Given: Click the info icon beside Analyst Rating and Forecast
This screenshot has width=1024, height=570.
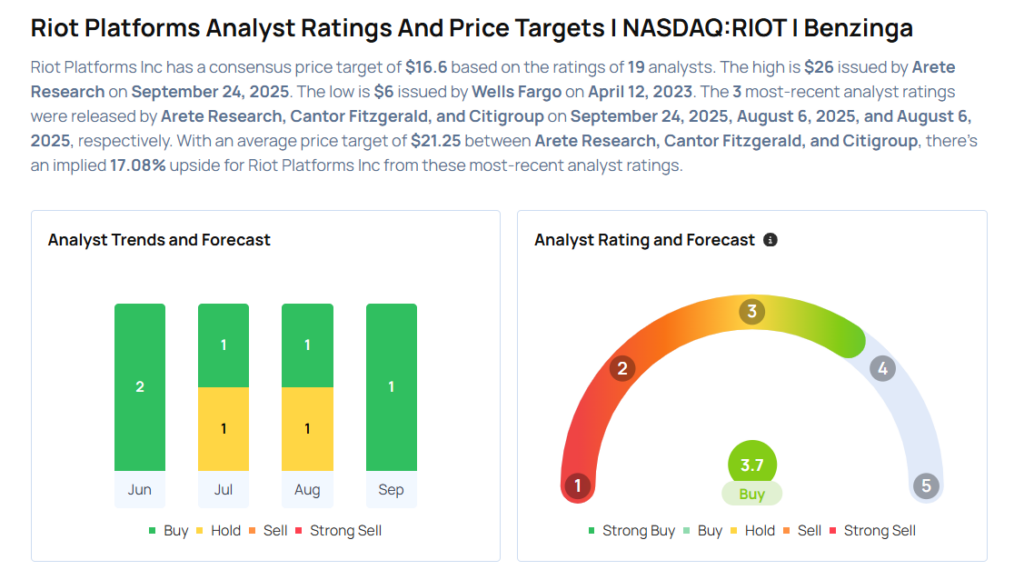Looking at the screenshot, I should click(x=770, y=240).
